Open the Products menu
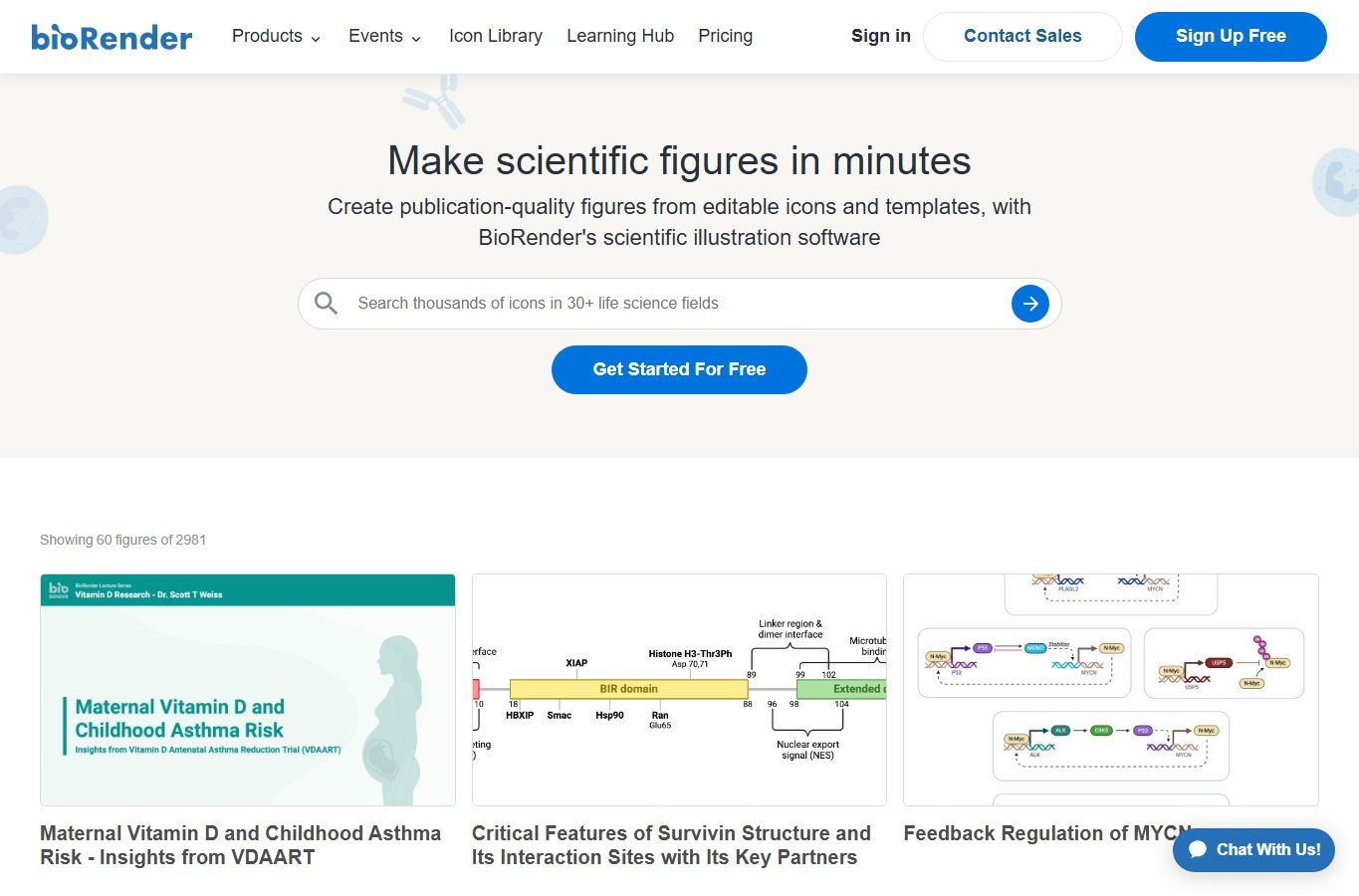 (276, 36)
